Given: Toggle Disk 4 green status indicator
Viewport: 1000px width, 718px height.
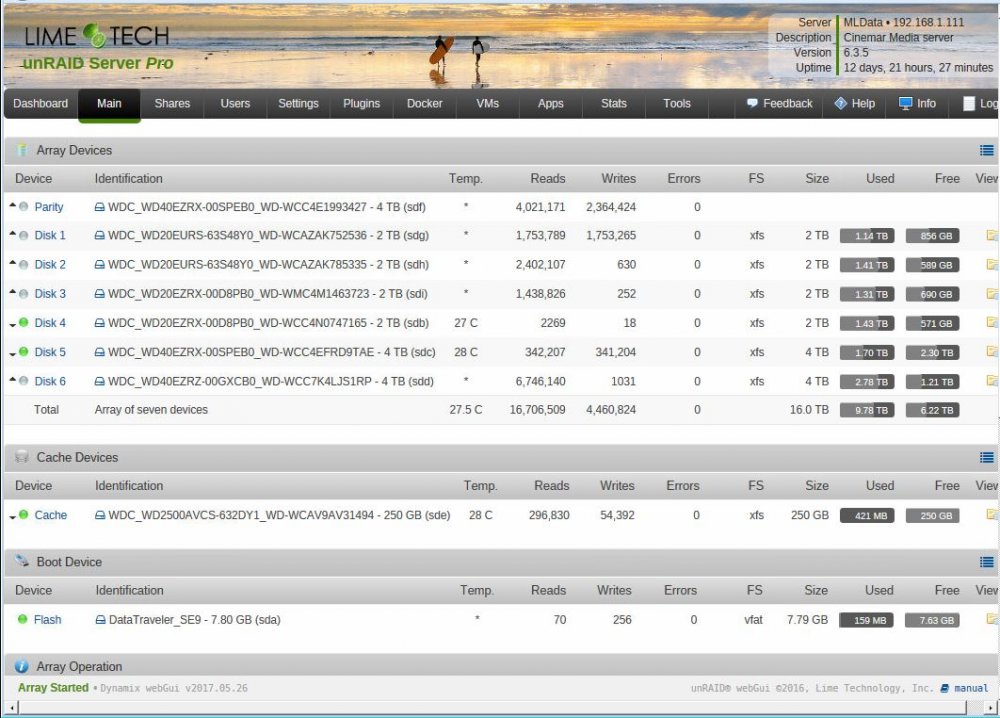Looking at the screenshot, I should pos(24,322).
